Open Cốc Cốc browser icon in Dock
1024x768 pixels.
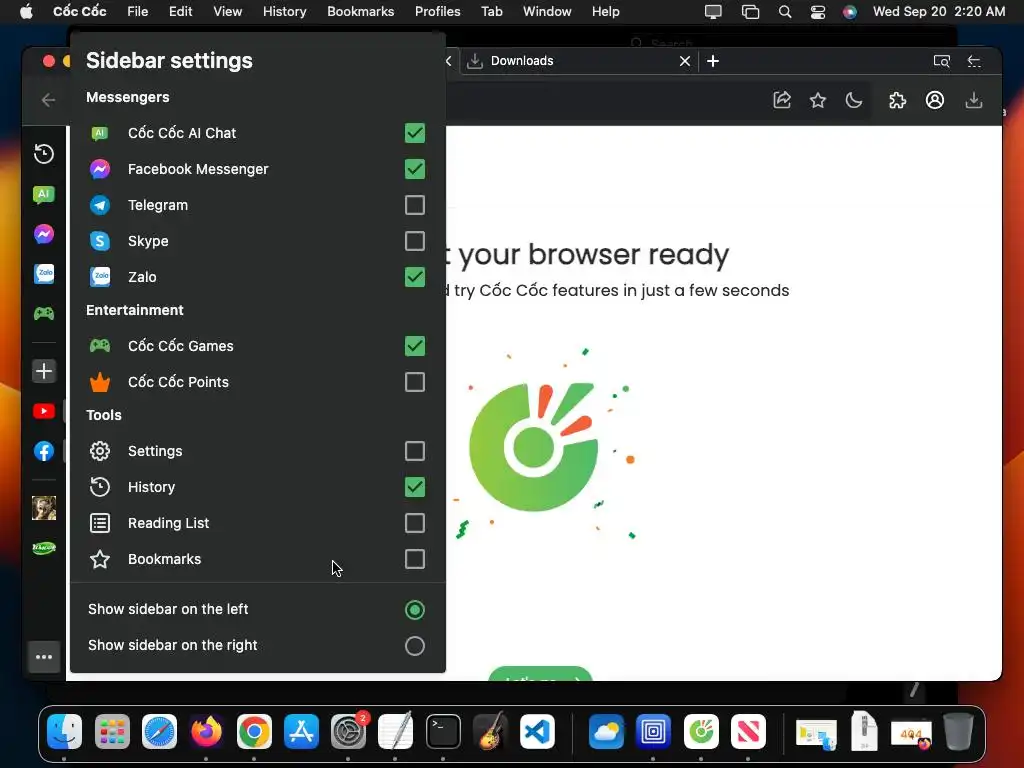pyautogui.click(x=701, y=731)
